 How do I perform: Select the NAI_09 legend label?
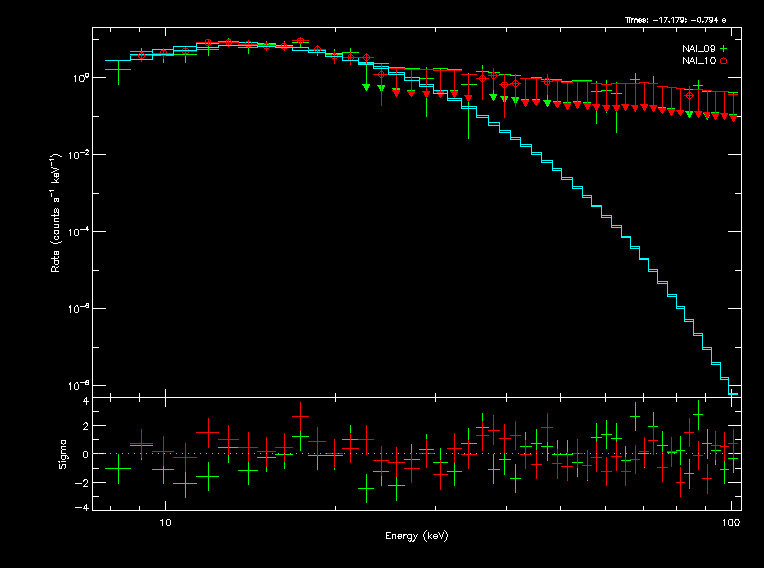point(698,49)
